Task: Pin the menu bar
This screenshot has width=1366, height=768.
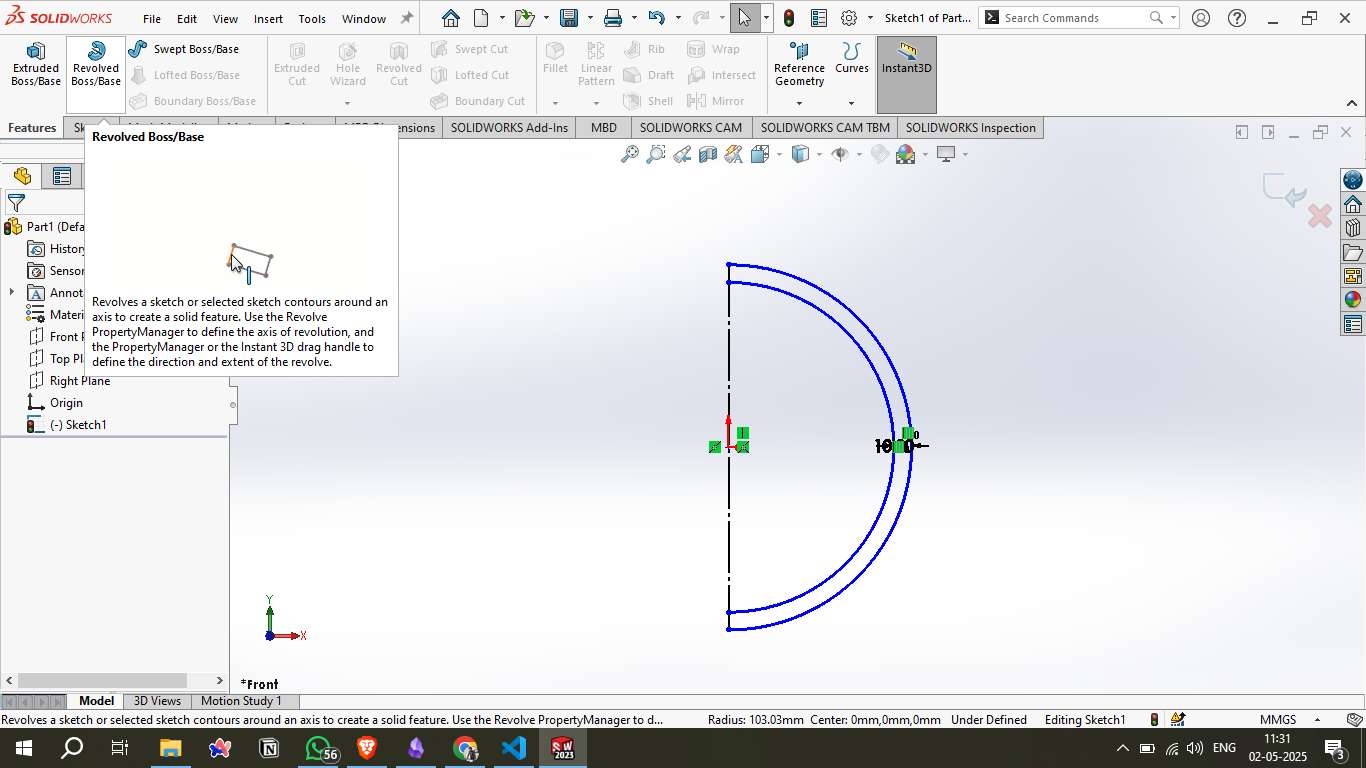Action: tap(406, 18)
